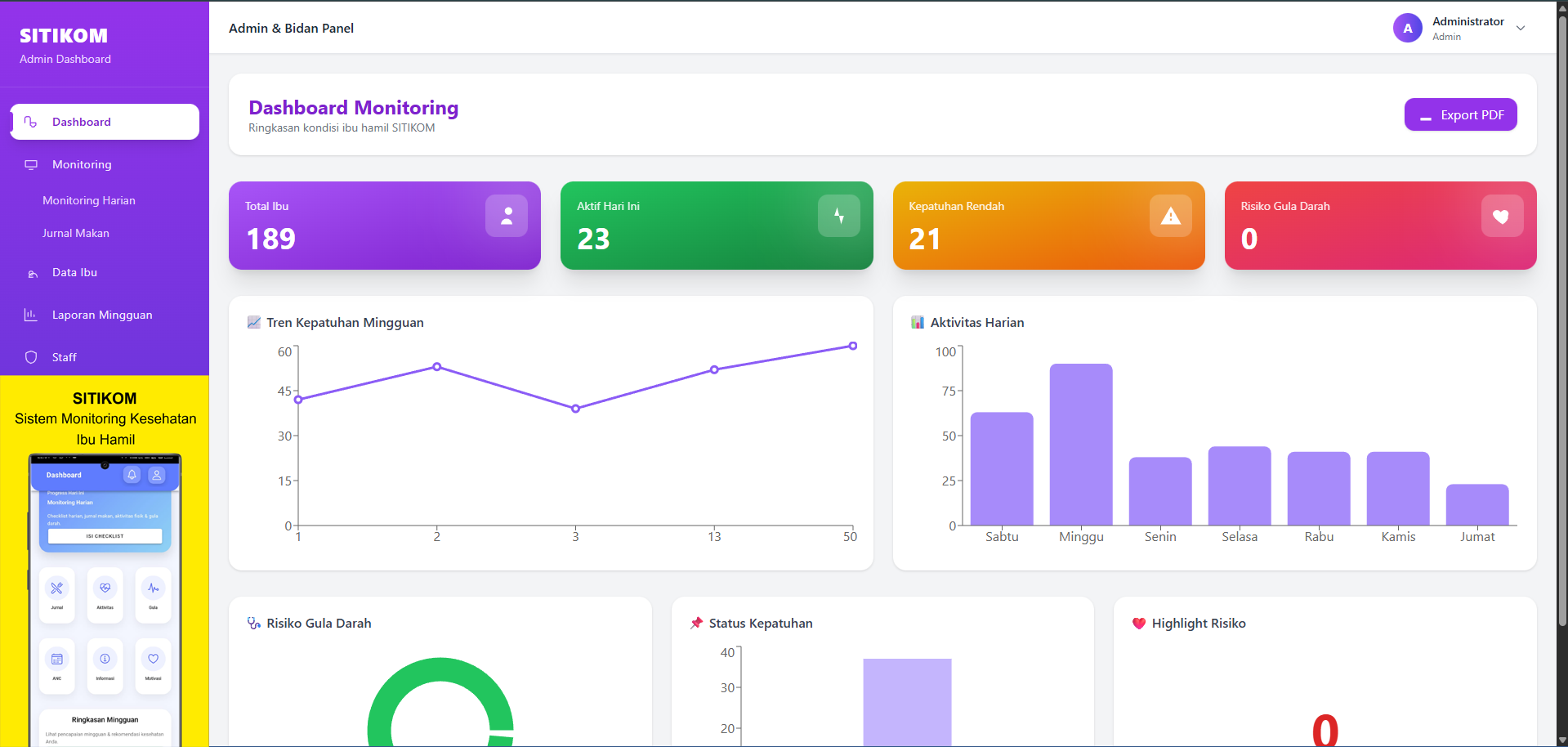Image resolution: width=1568 pixels, height=747 pixels.
Task: Click the stethoscope icon beside Risiko Gula Darah
Action: [254, 623]
